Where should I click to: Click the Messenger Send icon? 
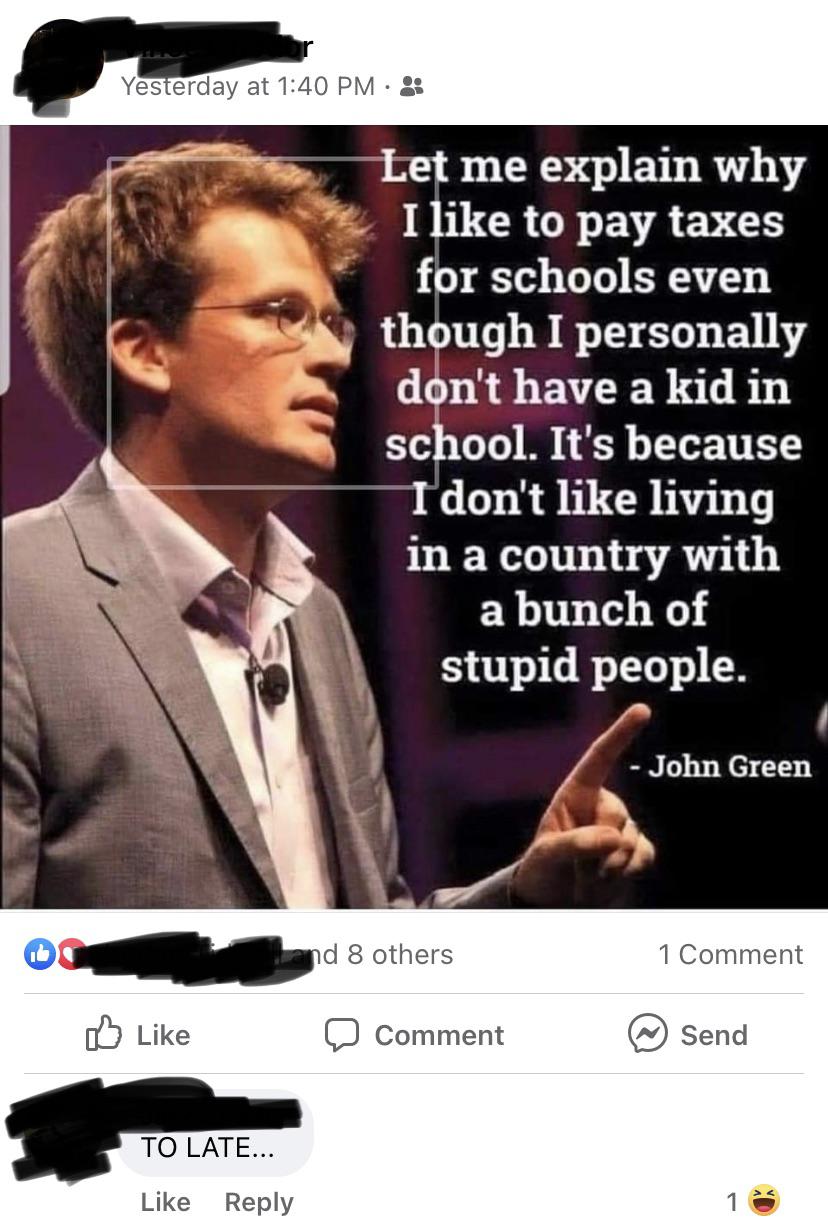point(647,1034)
